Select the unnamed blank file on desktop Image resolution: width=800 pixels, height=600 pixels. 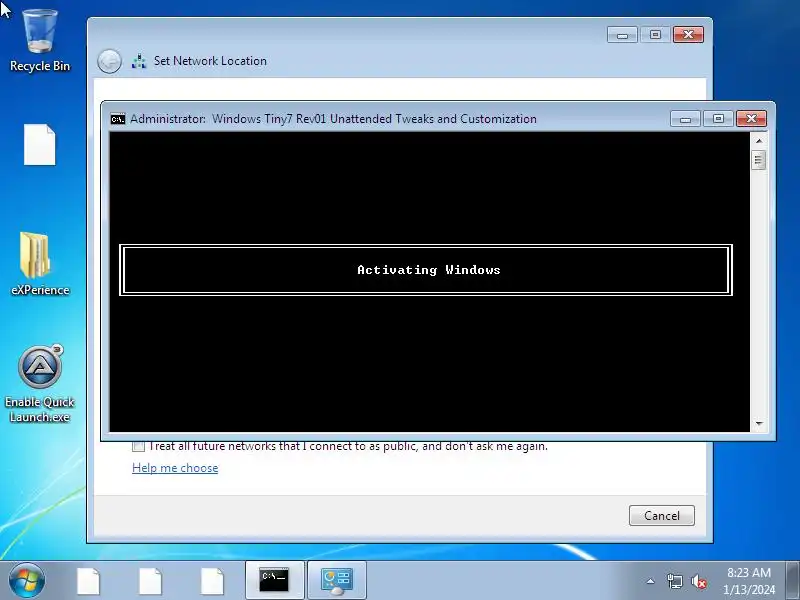[40, 145]
